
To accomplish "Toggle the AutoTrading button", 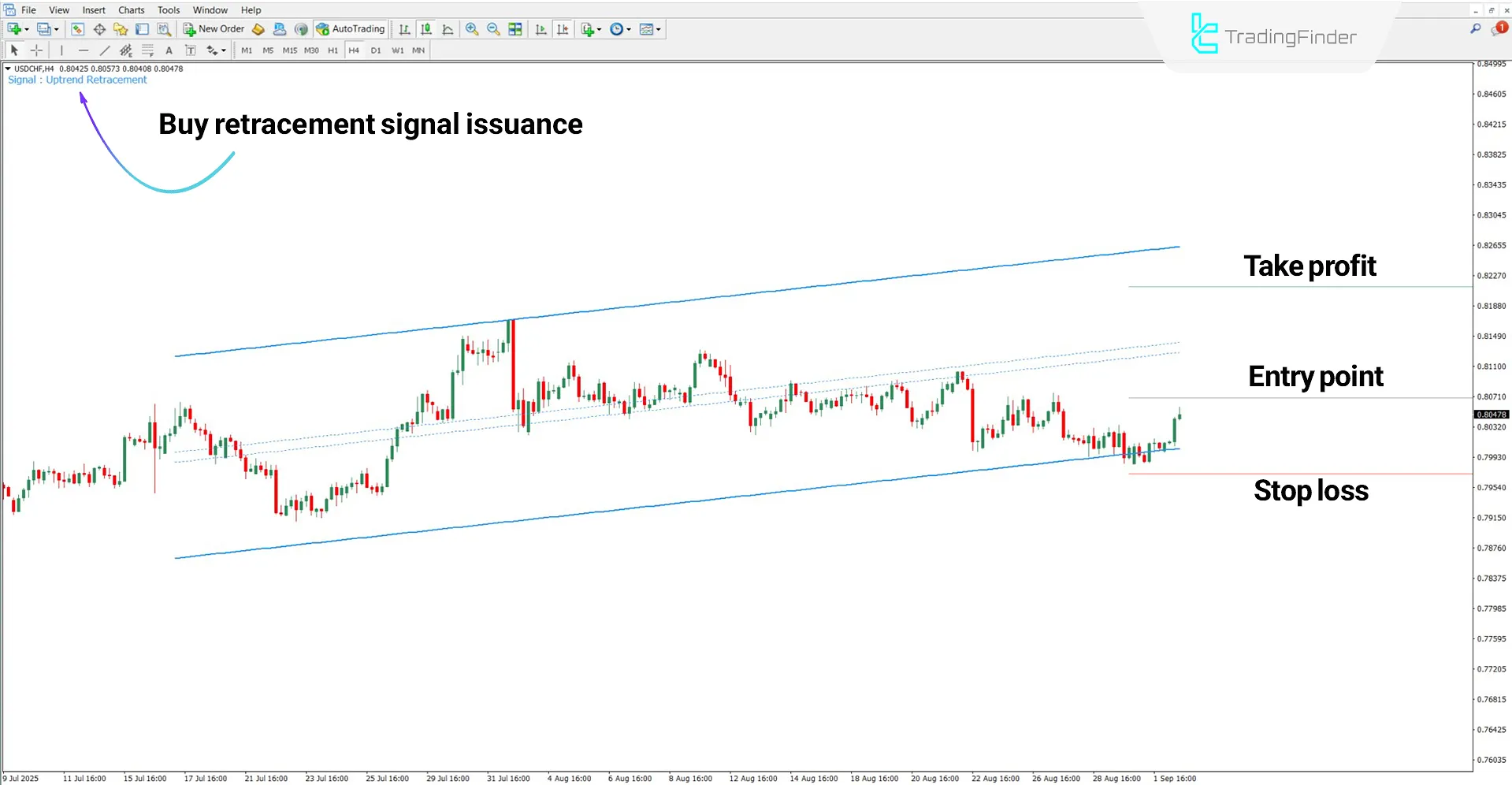I will point(351,29).
